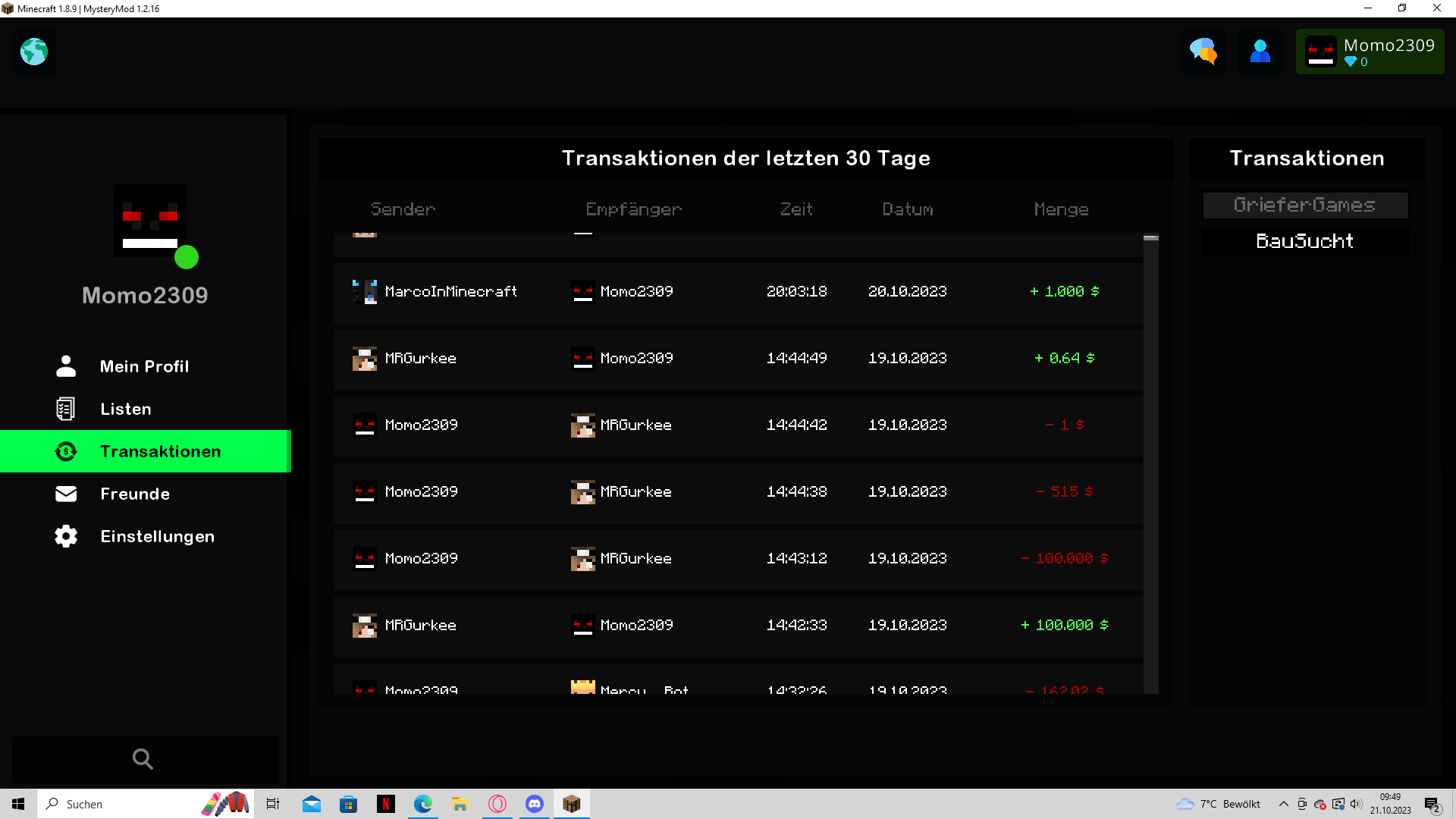Select Transaktionen sidebar entry
1456x819 pixels.
point(146,451)
